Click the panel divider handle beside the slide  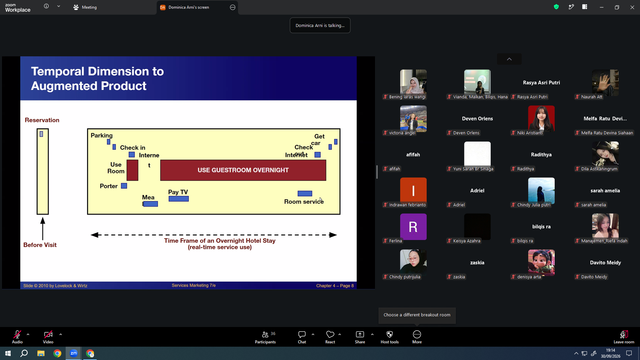pos(377,172)
